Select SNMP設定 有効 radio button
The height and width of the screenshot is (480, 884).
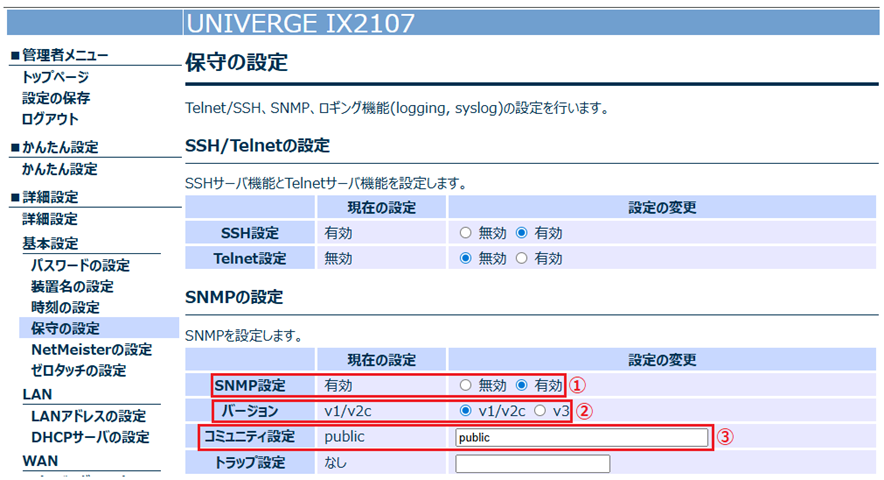click(x=521, y=385)
